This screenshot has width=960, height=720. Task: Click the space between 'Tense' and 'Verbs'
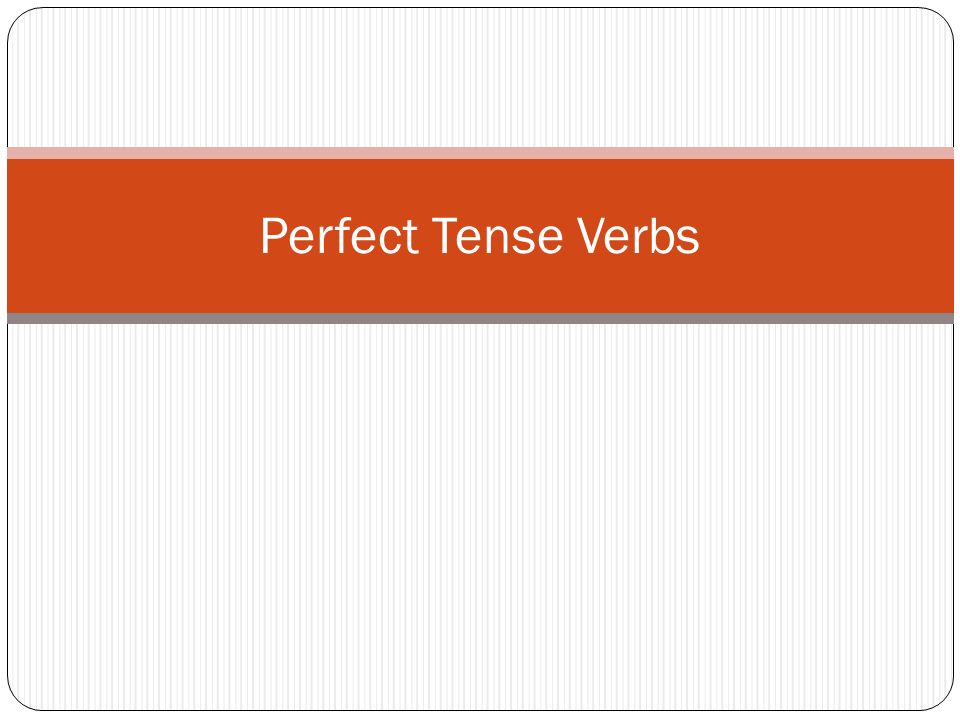pyautogui.click(x=569, y=236)
